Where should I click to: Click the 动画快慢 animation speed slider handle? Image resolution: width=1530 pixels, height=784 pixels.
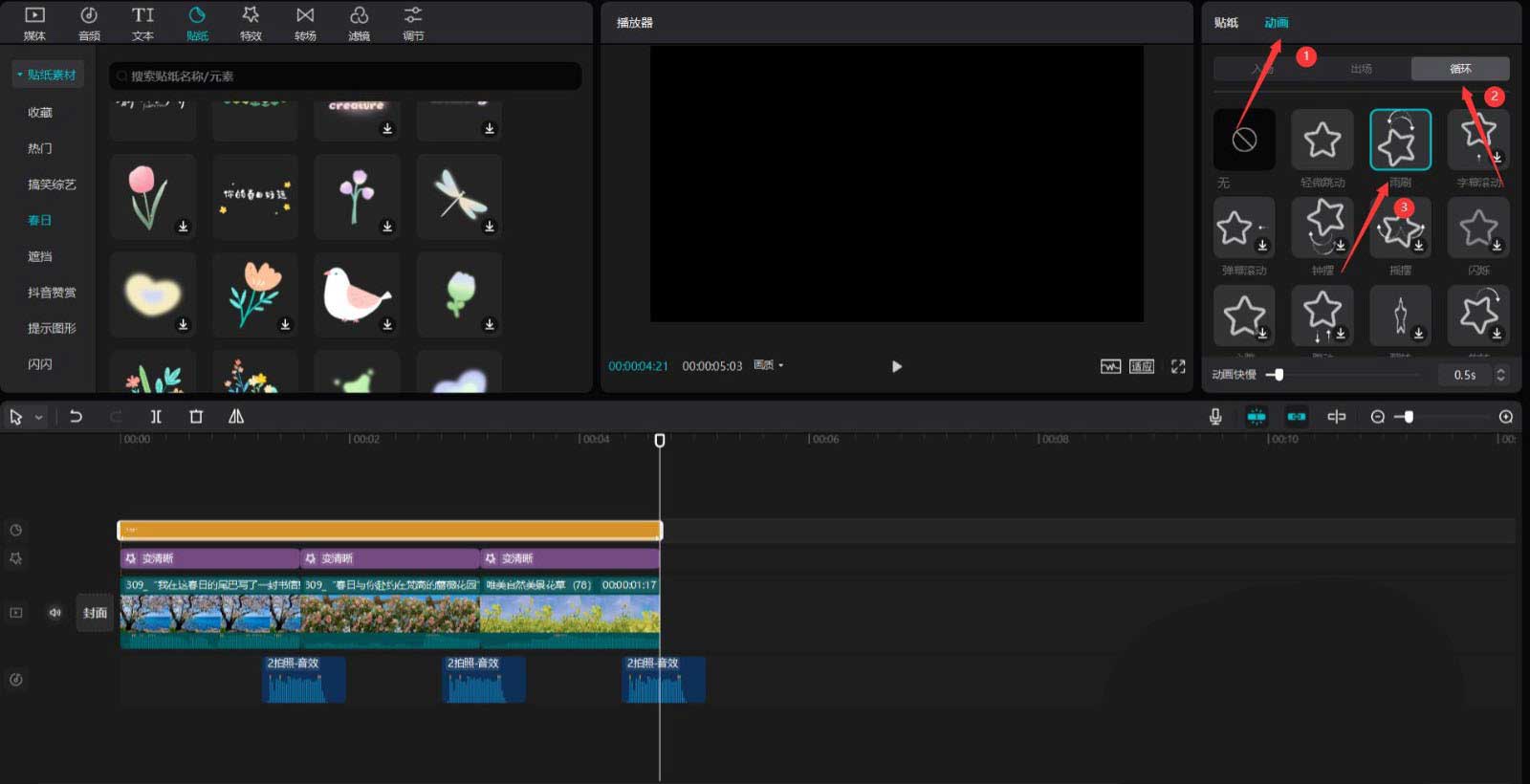click(x=1279, y=375)
